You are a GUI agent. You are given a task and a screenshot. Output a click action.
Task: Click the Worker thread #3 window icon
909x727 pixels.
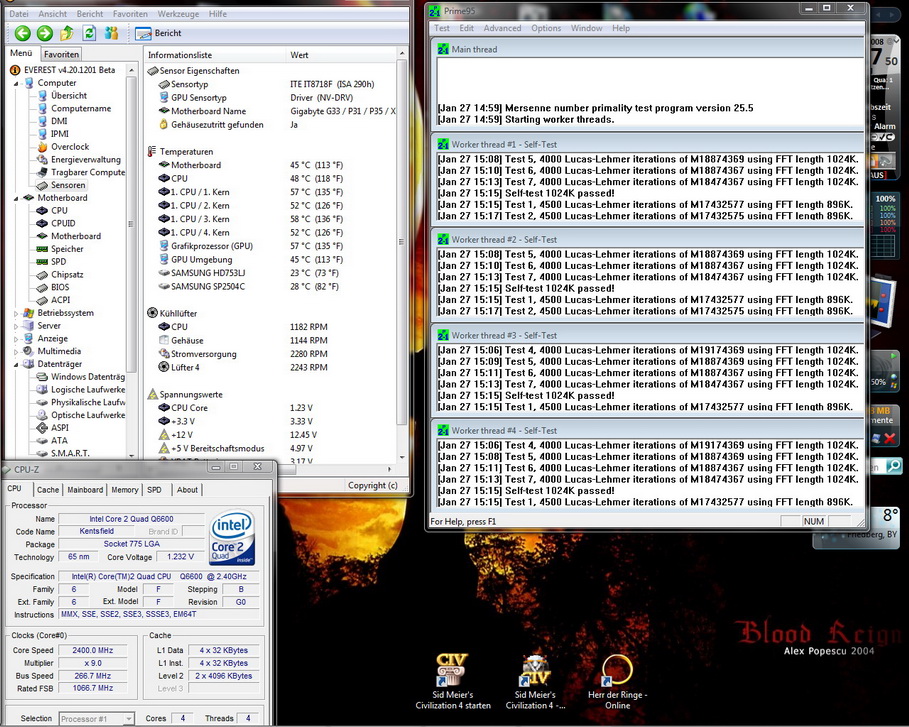443,335
